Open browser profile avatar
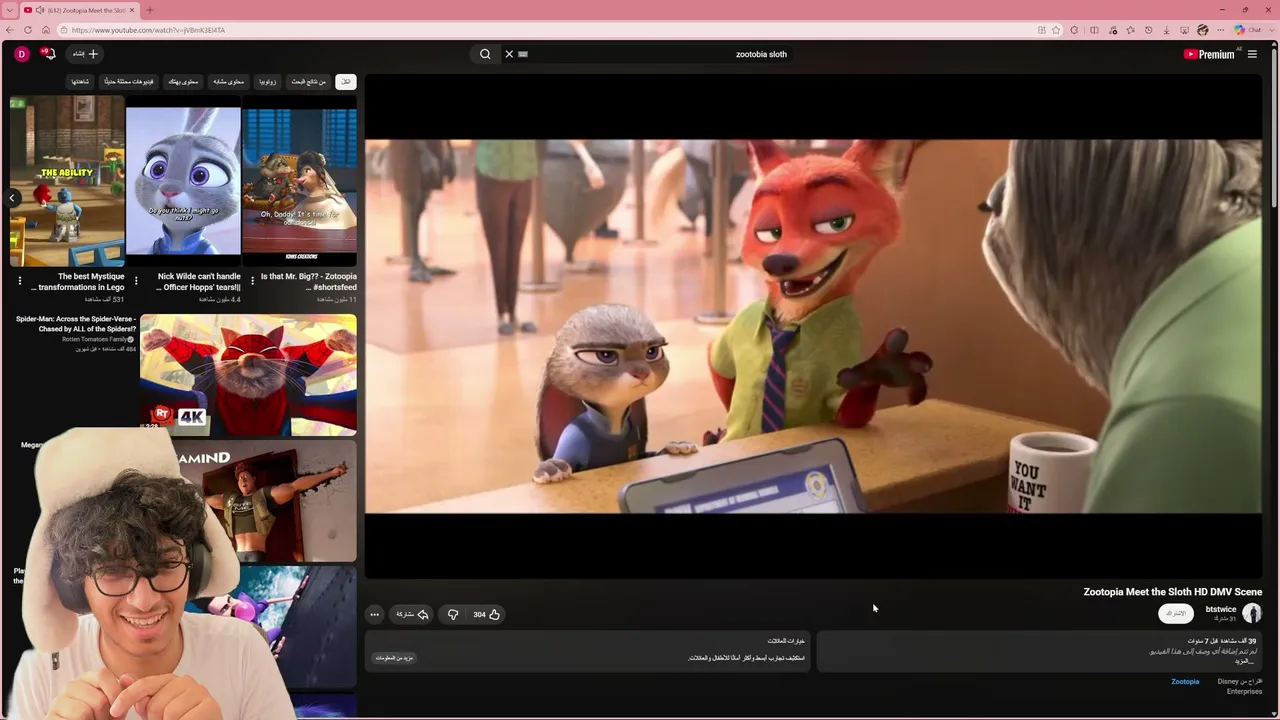 [1203, 30]
